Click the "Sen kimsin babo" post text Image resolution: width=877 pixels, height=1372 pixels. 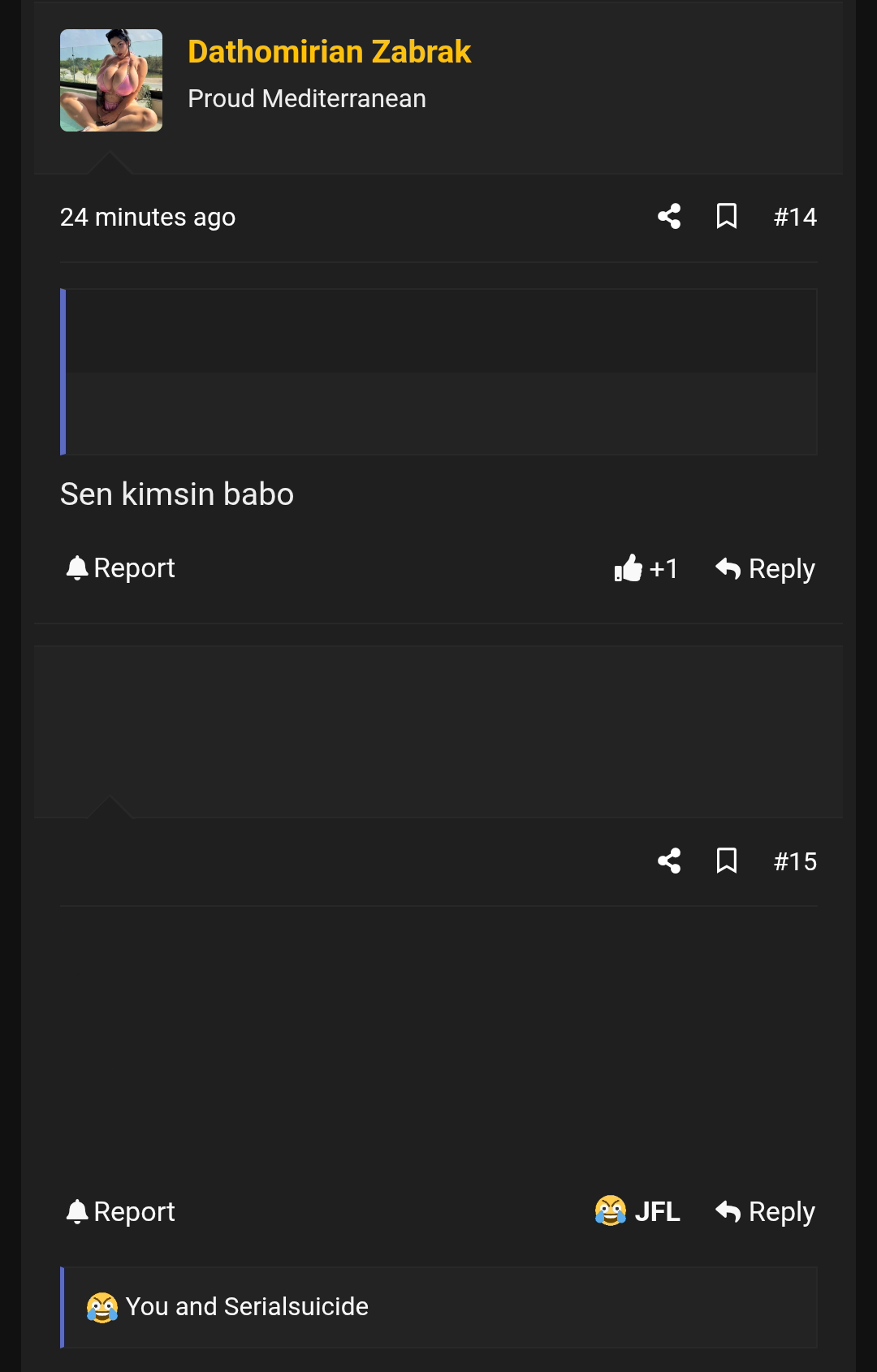pyautogui.click(x=177, y=494)
